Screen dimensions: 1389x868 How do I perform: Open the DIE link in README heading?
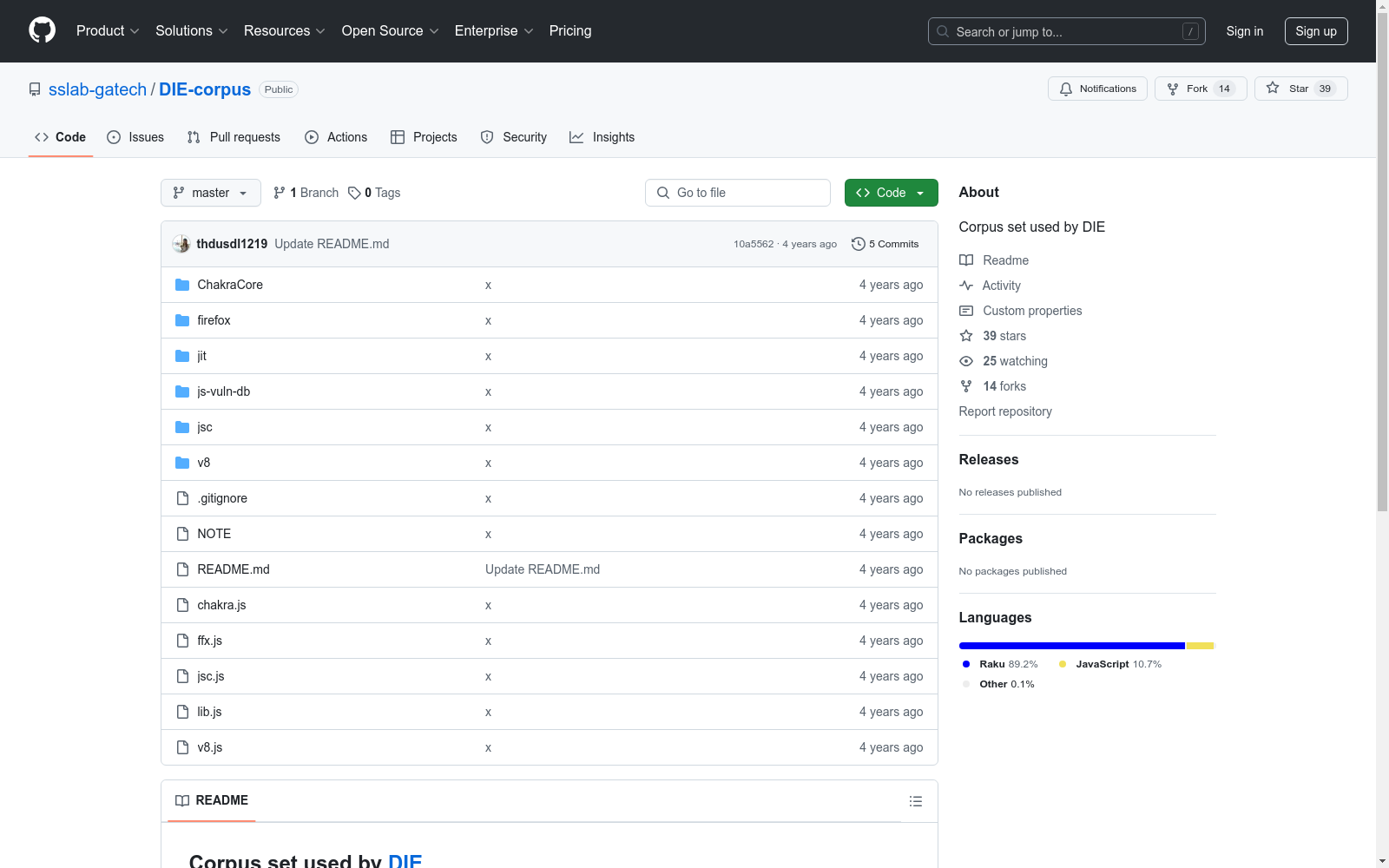(x=405, y=861)
